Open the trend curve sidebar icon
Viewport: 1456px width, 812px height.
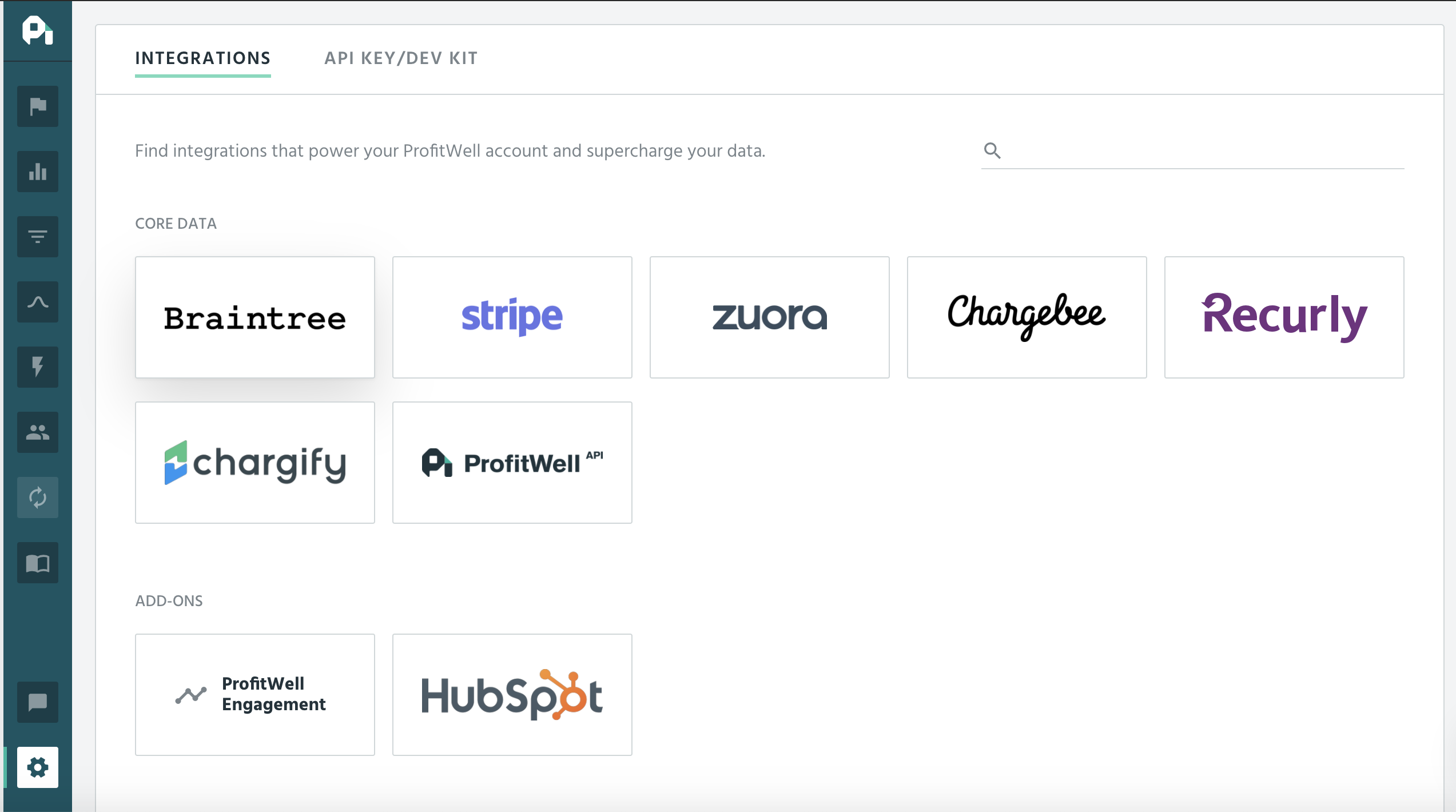coord(38,302)
